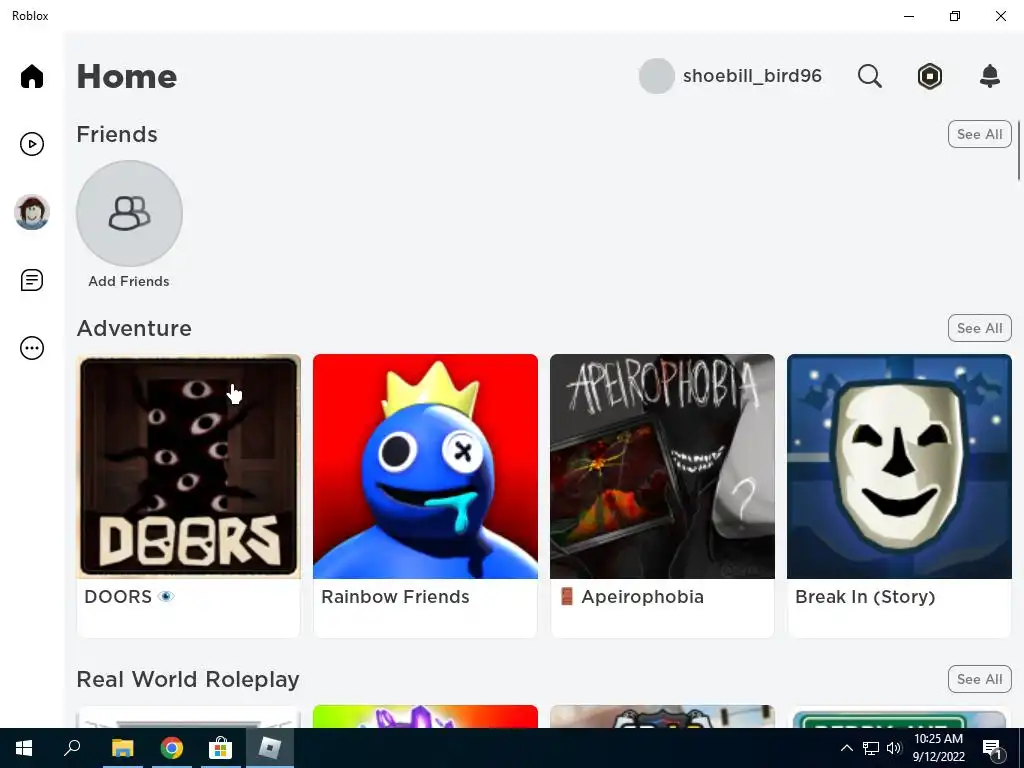This screenshot has height=768, width=1024.
Task: Click the page vertical scrollbar thumb
Action: coord(1019,150)
